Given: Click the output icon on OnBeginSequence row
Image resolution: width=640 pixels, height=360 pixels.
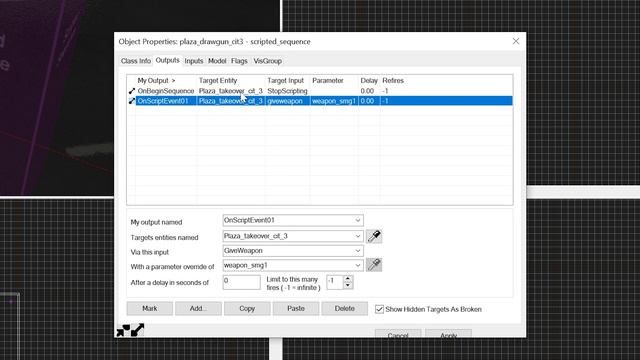Looking at the screenshot, I should [x=131, y=91].
